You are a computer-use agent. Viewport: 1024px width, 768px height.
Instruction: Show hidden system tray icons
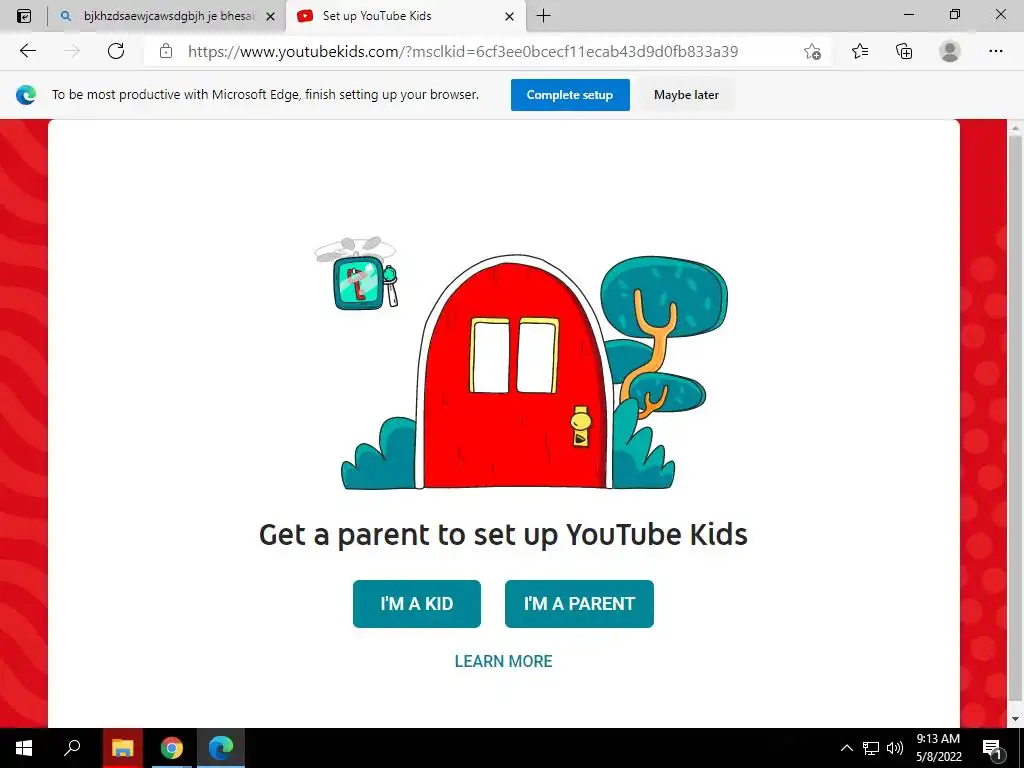click(x=846, y=748)
